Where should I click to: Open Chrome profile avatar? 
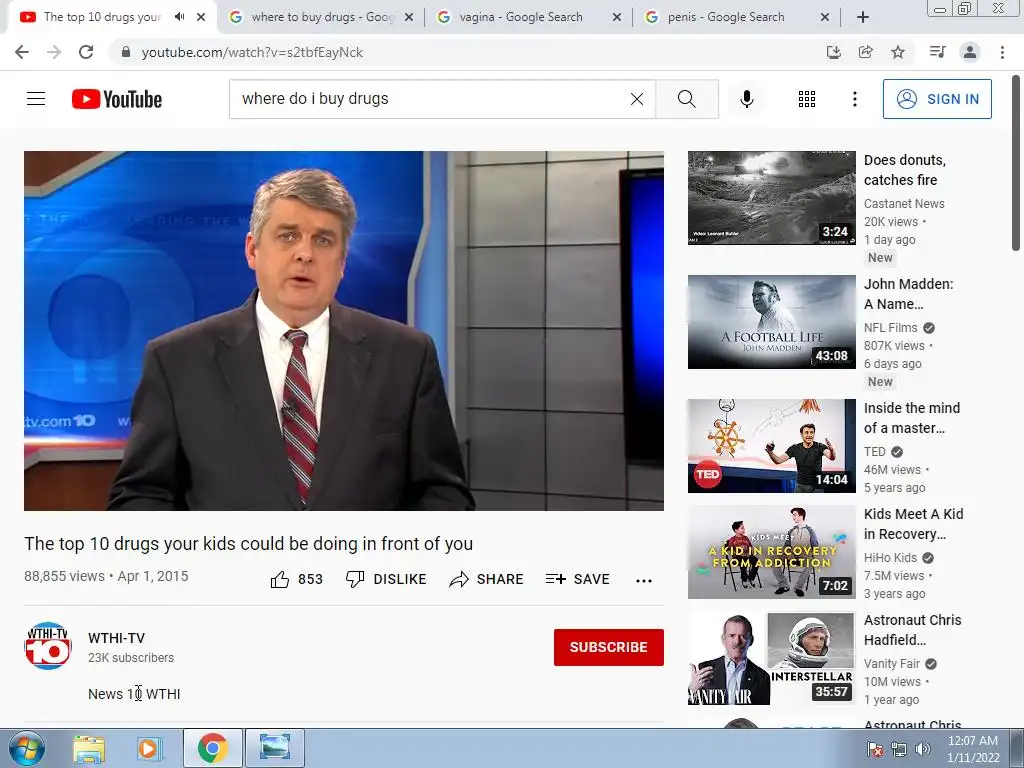pyautogui.click(x=970, y=52)
